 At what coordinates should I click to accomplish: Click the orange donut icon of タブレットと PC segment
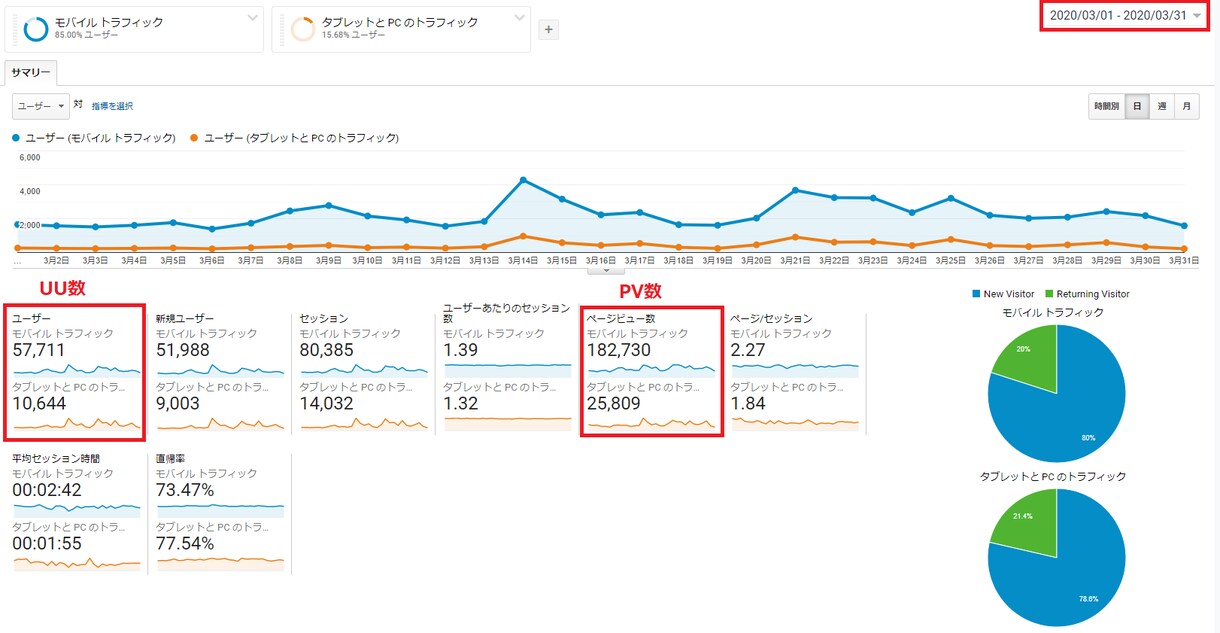(x=303, y=29)
